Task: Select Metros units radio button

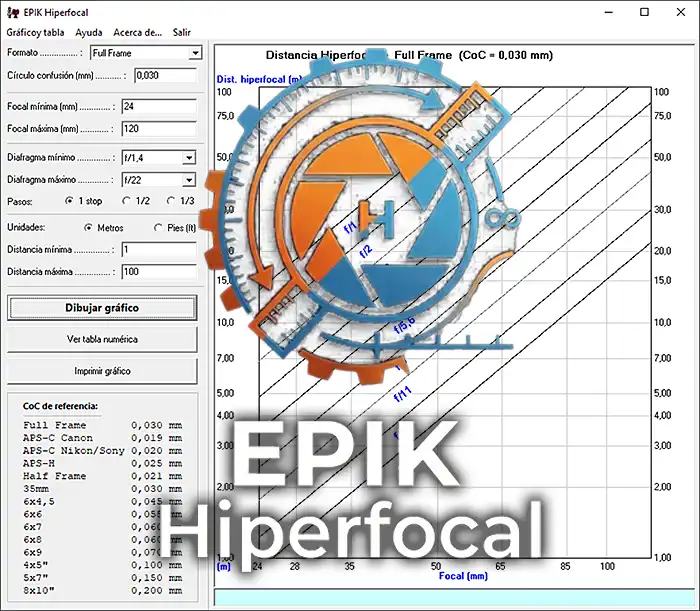Action: point(88,228)
